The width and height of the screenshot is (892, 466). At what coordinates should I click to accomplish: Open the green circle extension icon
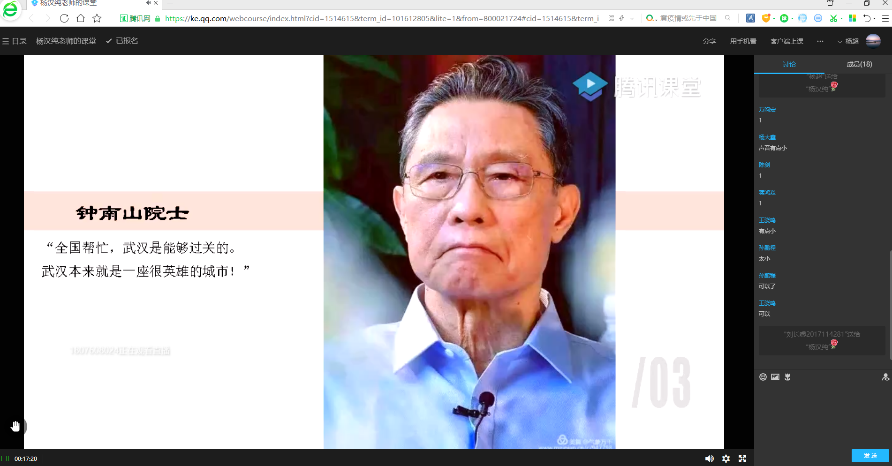784,18
